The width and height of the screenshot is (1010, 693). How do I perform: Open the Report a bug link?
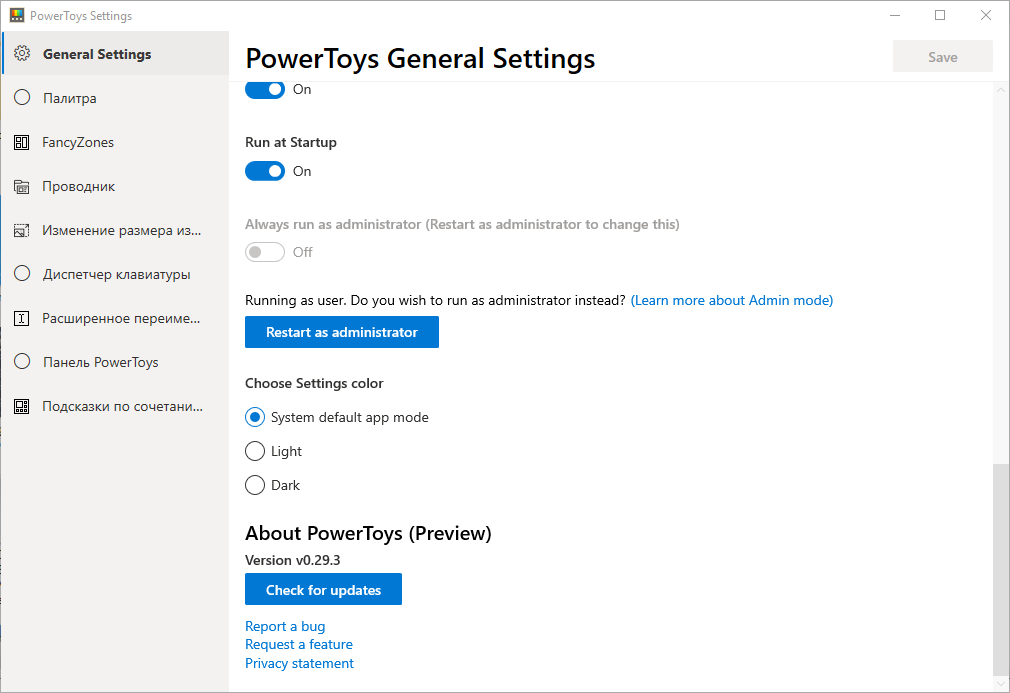(x=285, y=626)
